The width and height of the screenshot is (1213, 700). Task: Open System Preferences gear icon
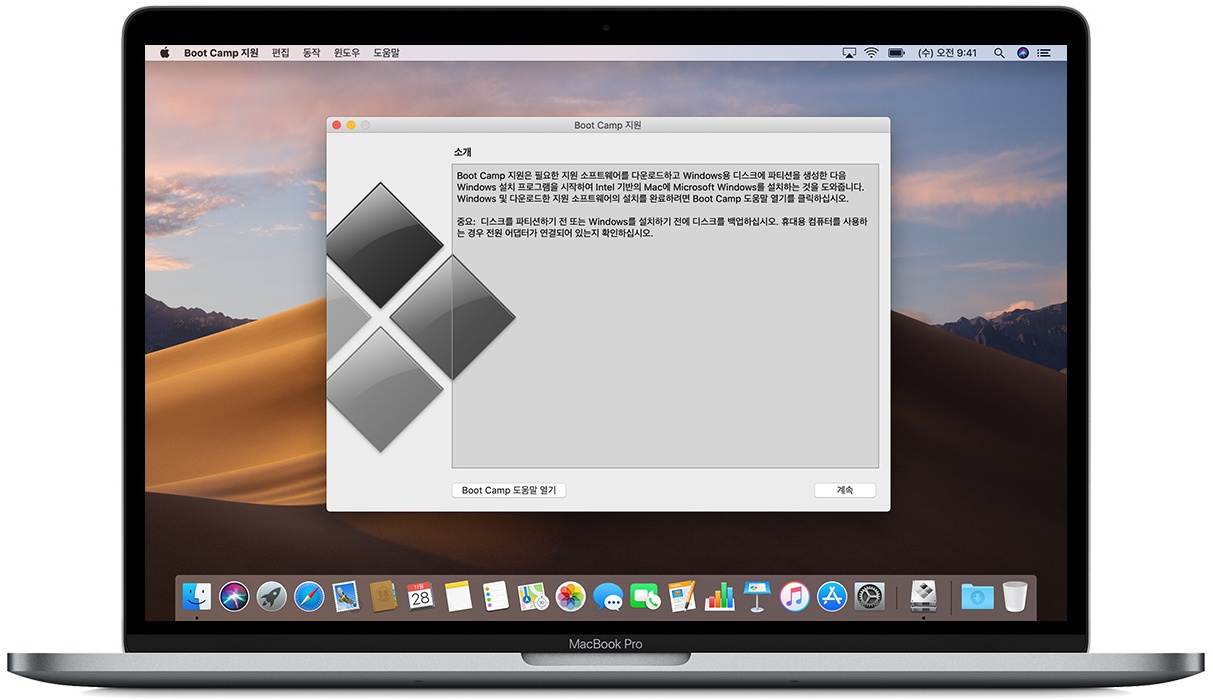coord(870,597)
